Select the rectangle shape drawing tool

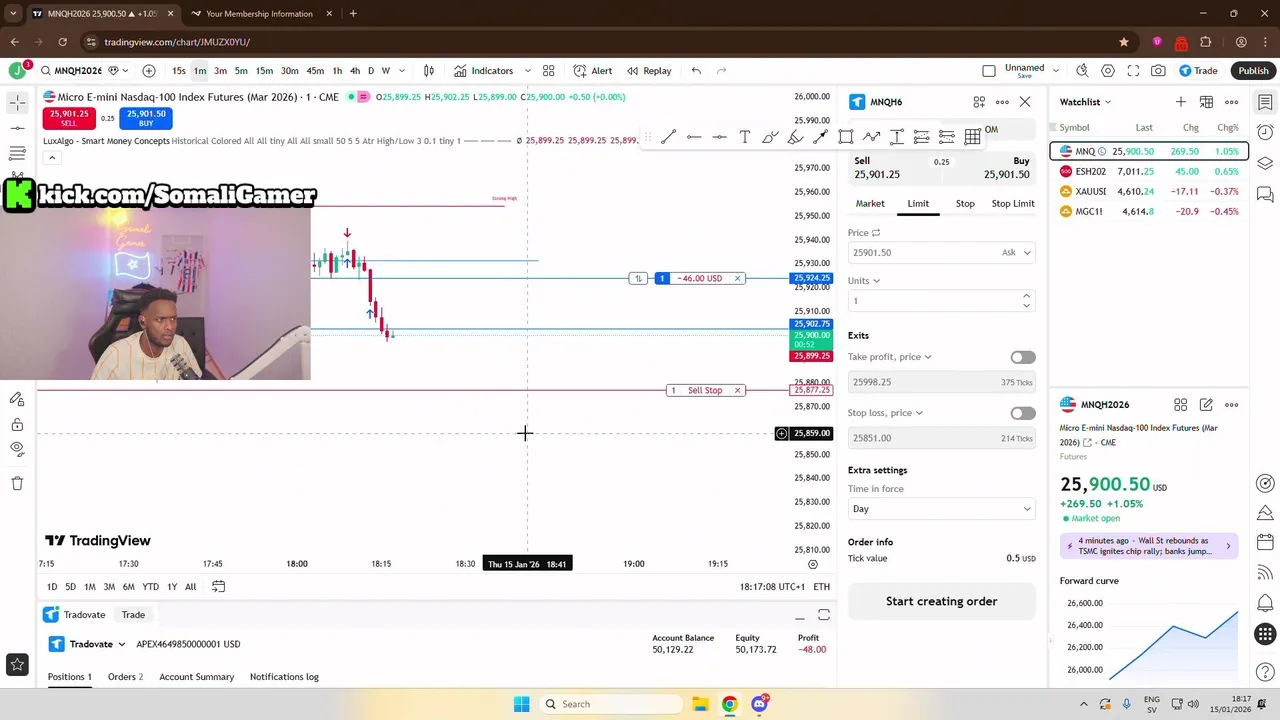(x=846, y=137)
